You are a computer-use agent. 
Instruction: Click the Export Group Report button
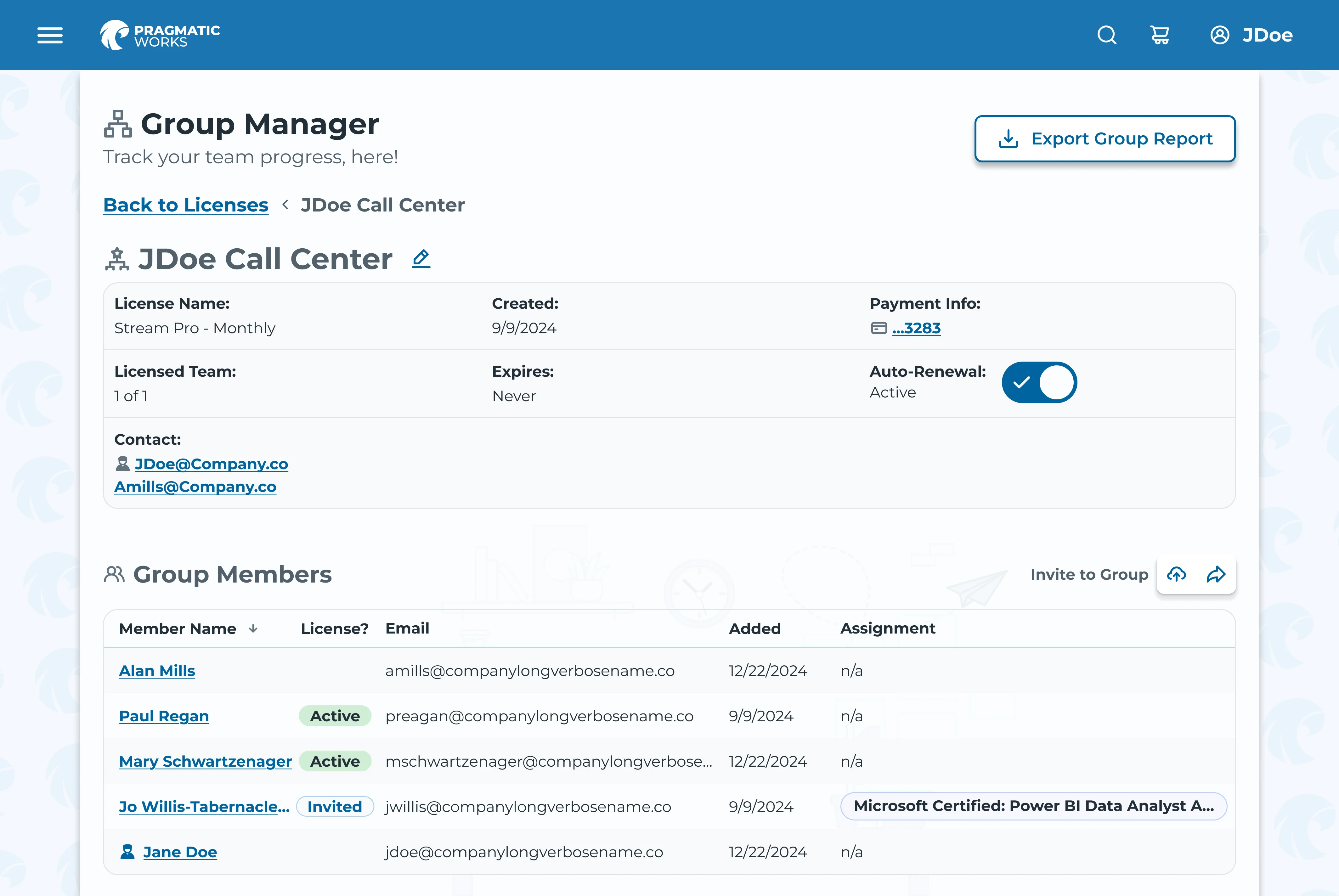tap(1105, 139)
